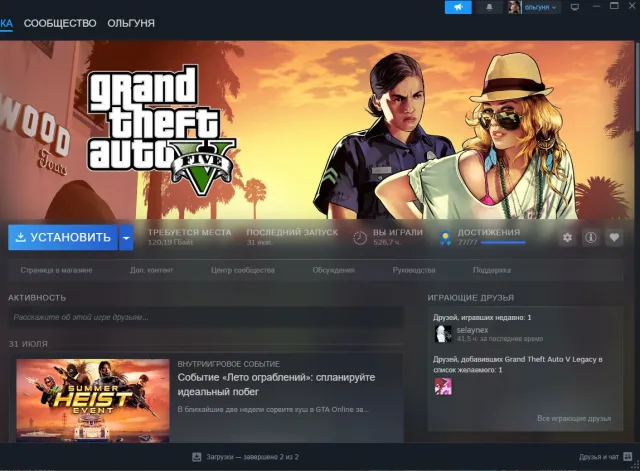Open Поддержка tab

point(492,270)
